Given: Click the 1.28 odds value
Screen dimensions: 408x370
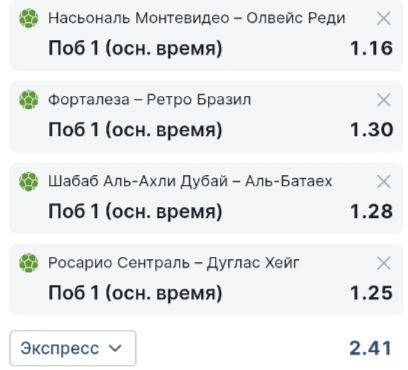Looking at the screenshot, I should pyautogui.click(x=372, y=212).
